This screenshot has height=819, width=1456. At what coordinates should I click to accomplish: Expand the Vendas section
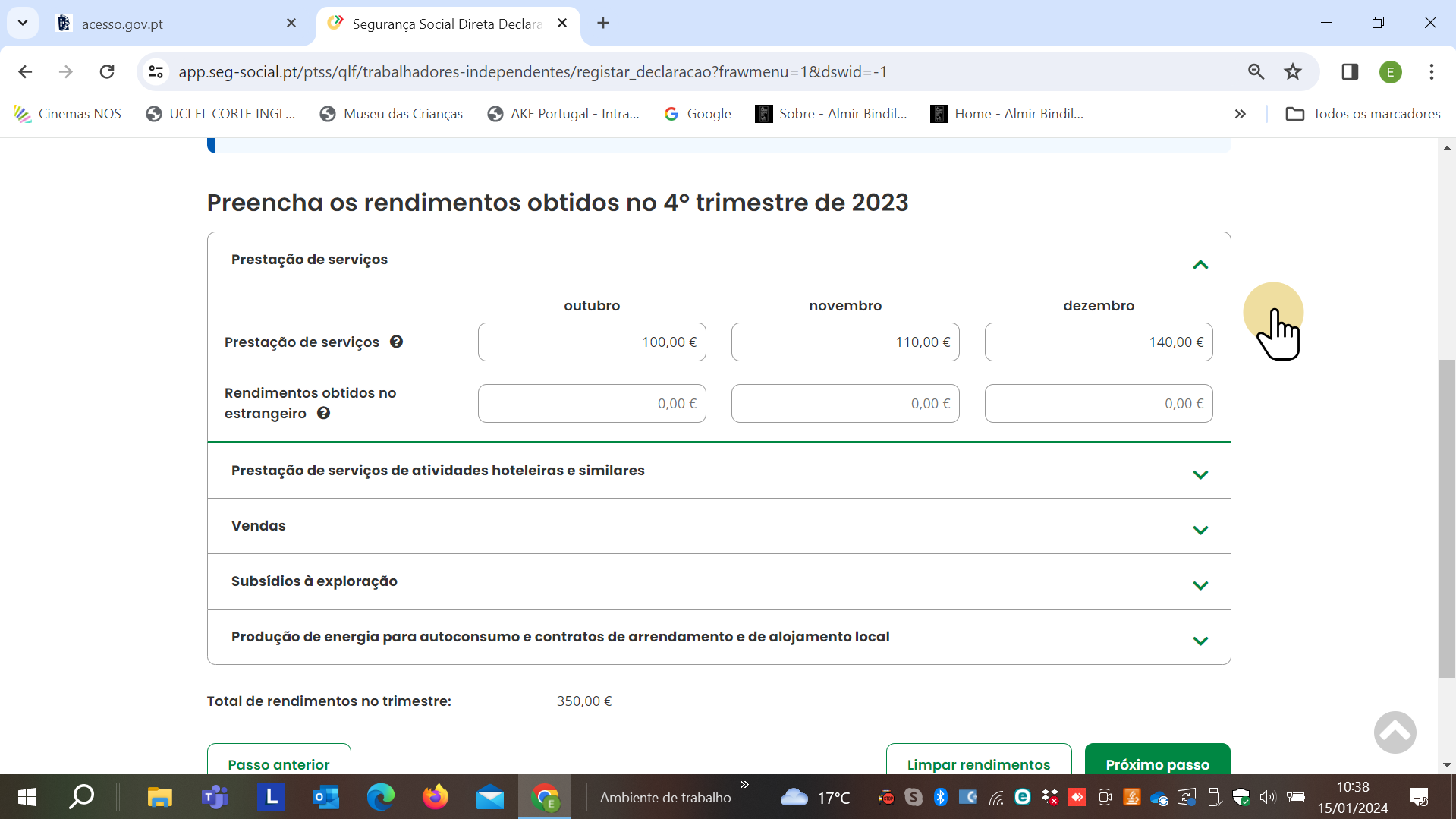coord(1200,530)
